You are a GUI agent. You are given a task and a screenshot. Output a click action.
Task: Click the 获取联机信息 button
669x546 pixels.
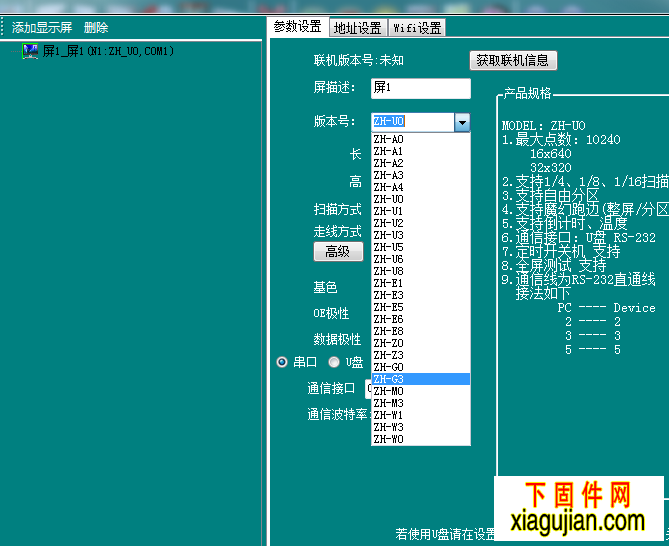(513, 61)
